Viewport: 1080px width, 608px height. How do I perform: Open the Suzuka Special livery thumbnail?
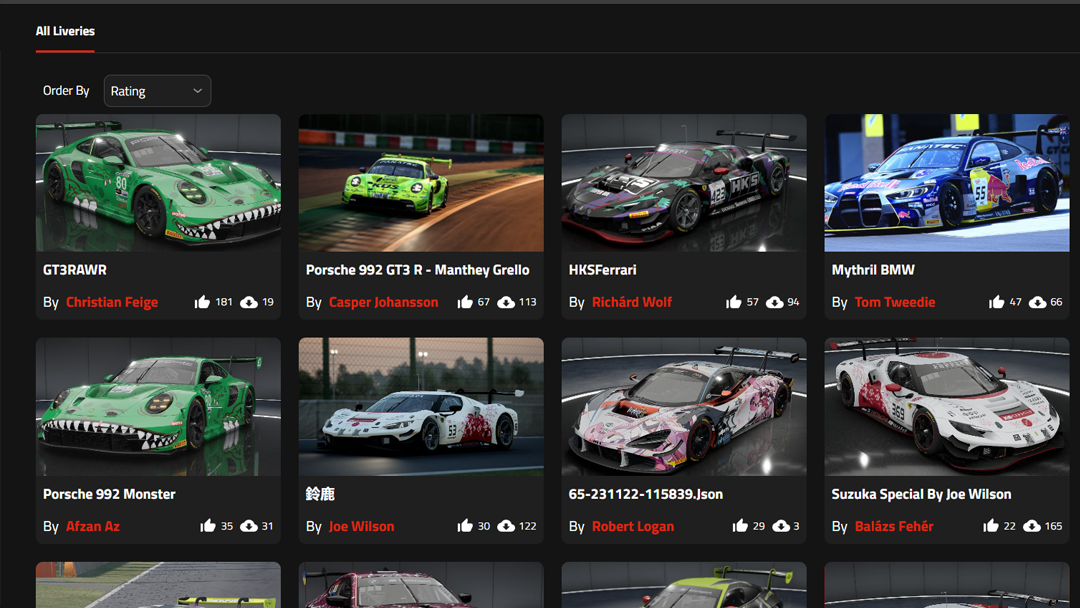click(x=947, y=406)
